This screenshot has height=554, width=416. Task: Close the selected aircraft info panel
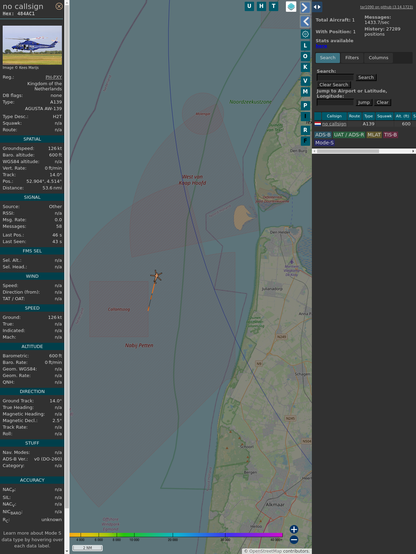tap(59, 6)
